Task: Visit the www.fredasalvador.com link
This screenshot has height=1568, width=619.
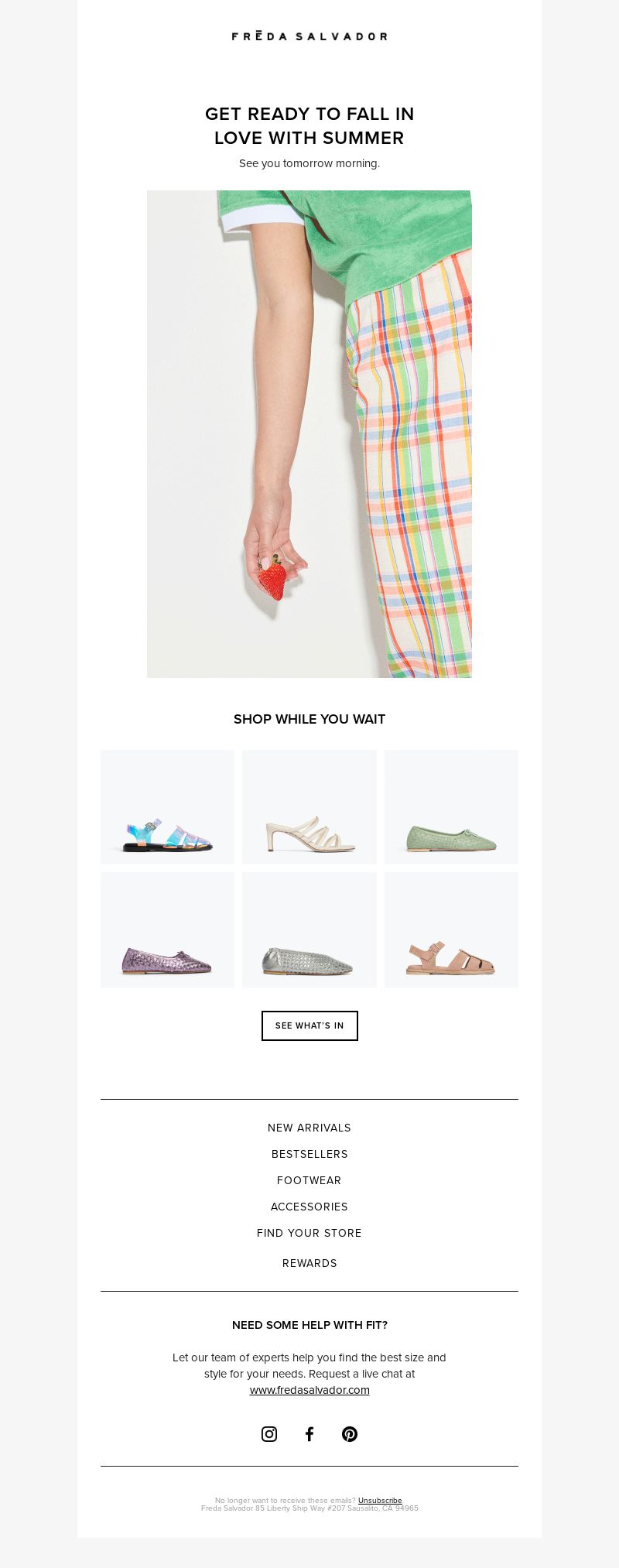Action: pyautogui.click(x=309, y=1390)
